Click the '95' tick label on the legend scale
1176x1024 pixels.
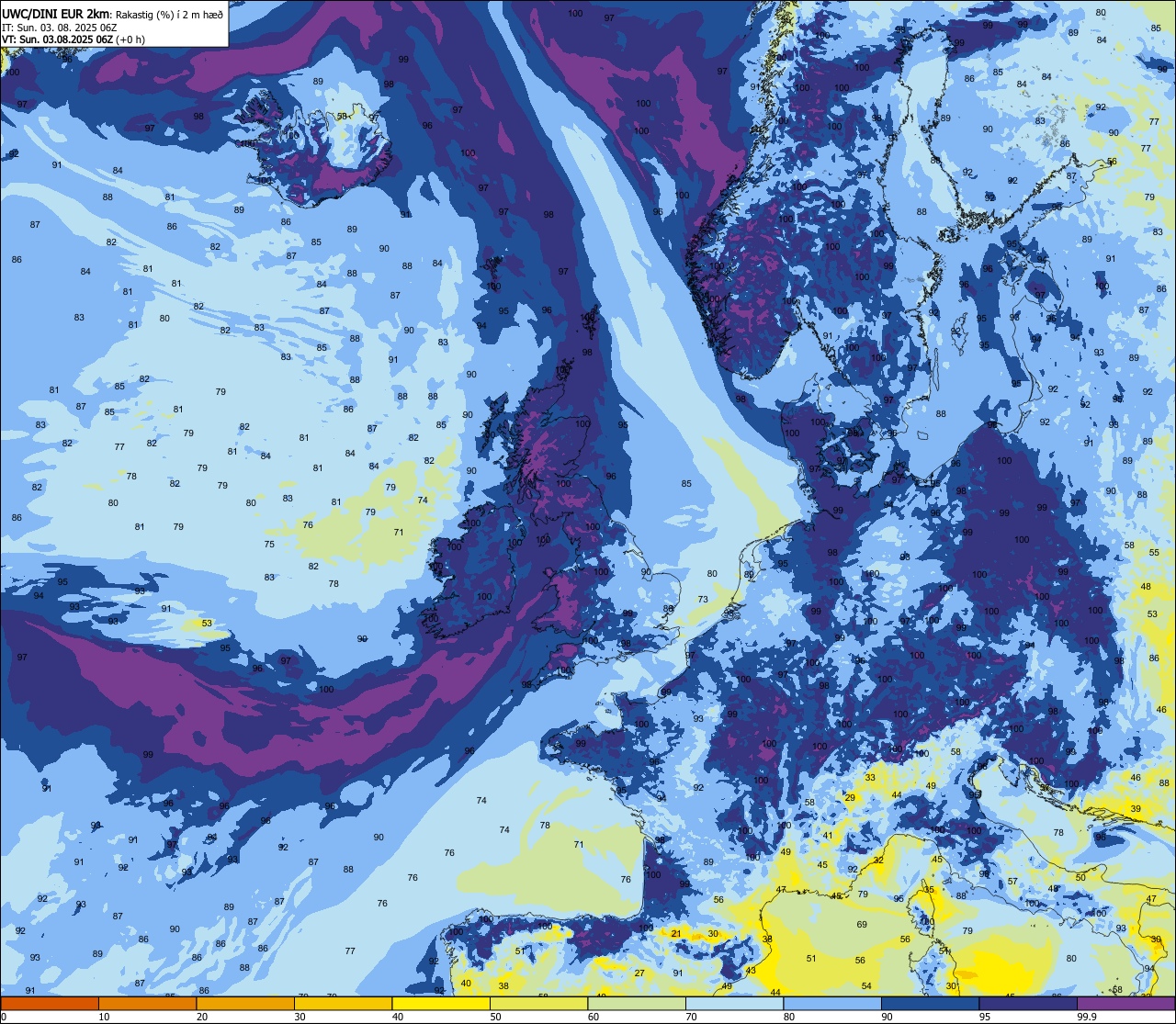[x=985, y=1017]
